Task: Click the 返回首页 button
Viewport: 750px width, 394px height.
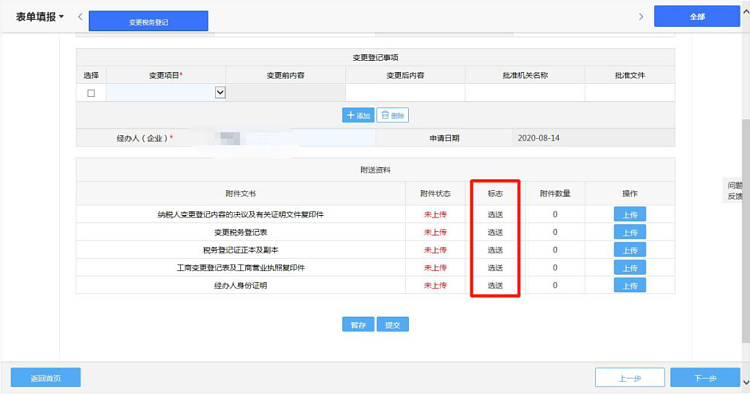Action: click(x=46, y=378)
